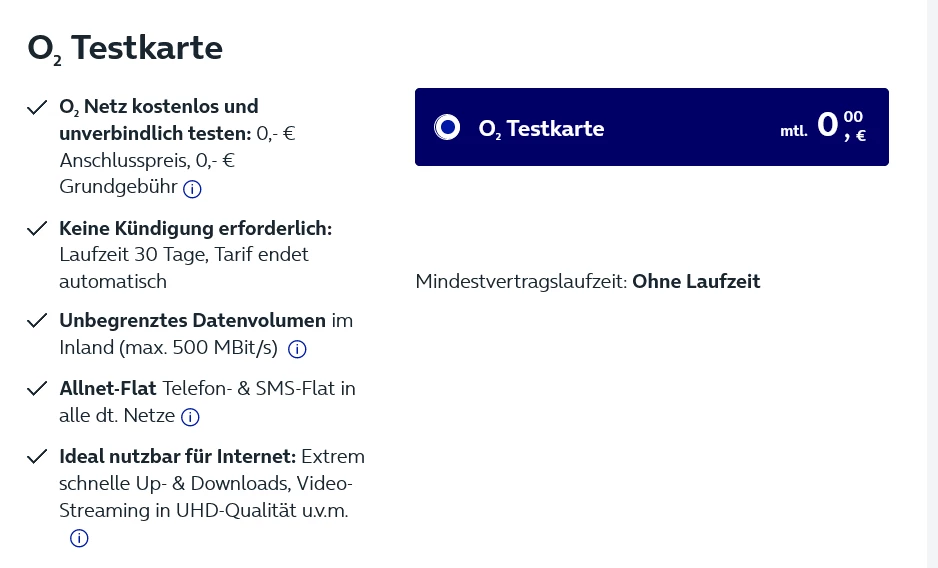Image resolution: width=938 pixels, height=568 pixels.
Task: Click the Mindestvertragslaufzeit label
Action: point(521,281)
